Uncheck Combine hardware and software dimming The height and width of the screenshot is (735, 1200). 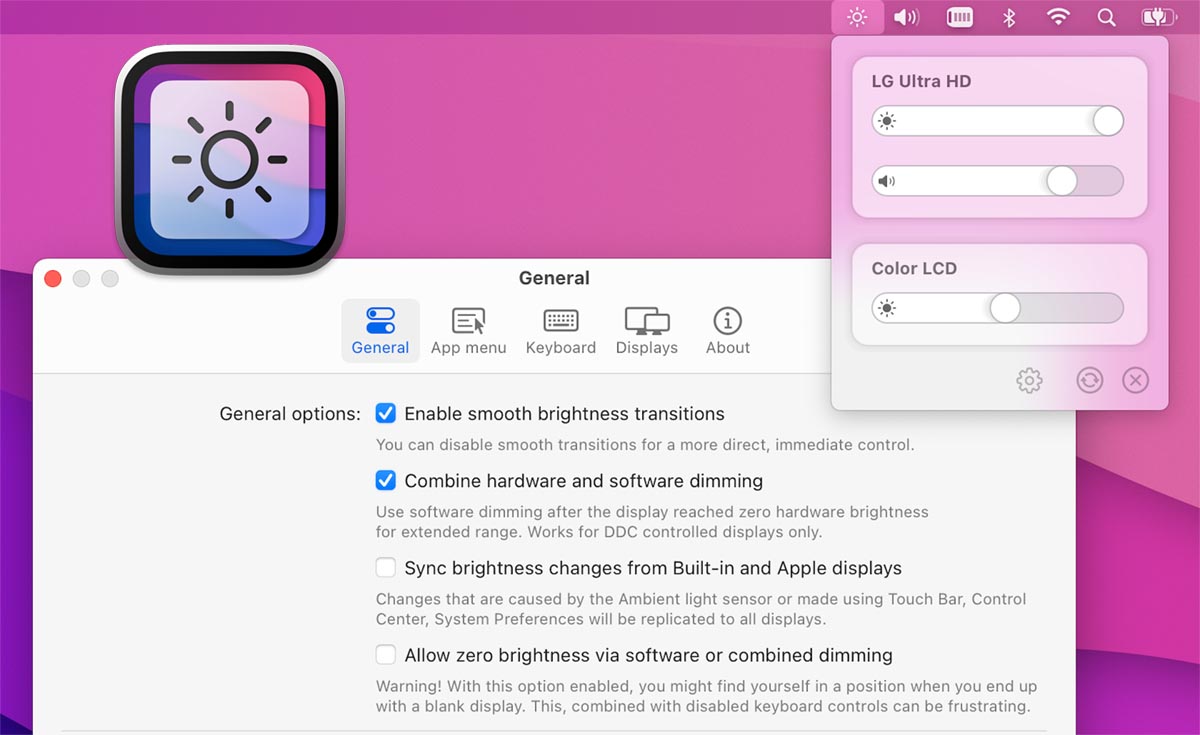pos(386,481)
